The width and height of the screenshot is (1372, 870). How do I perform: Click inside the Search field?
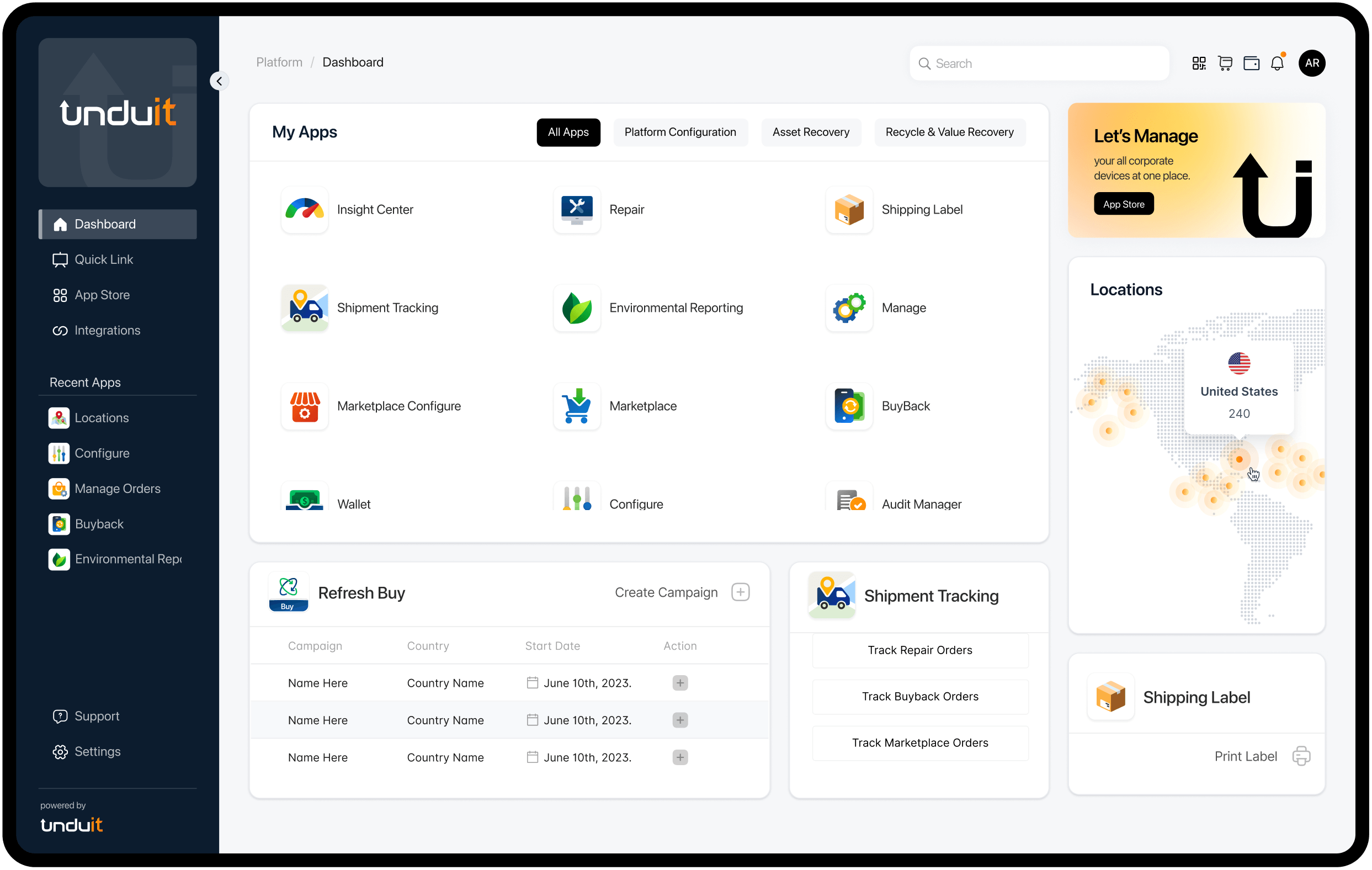click(x=1038, y=63)
